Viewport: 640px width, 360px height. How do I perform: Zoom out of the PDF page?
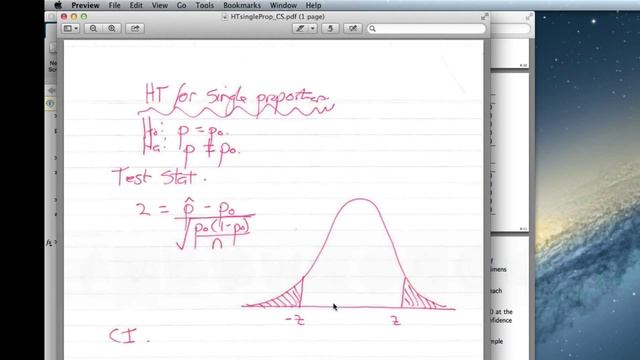(x=93, y=28)
